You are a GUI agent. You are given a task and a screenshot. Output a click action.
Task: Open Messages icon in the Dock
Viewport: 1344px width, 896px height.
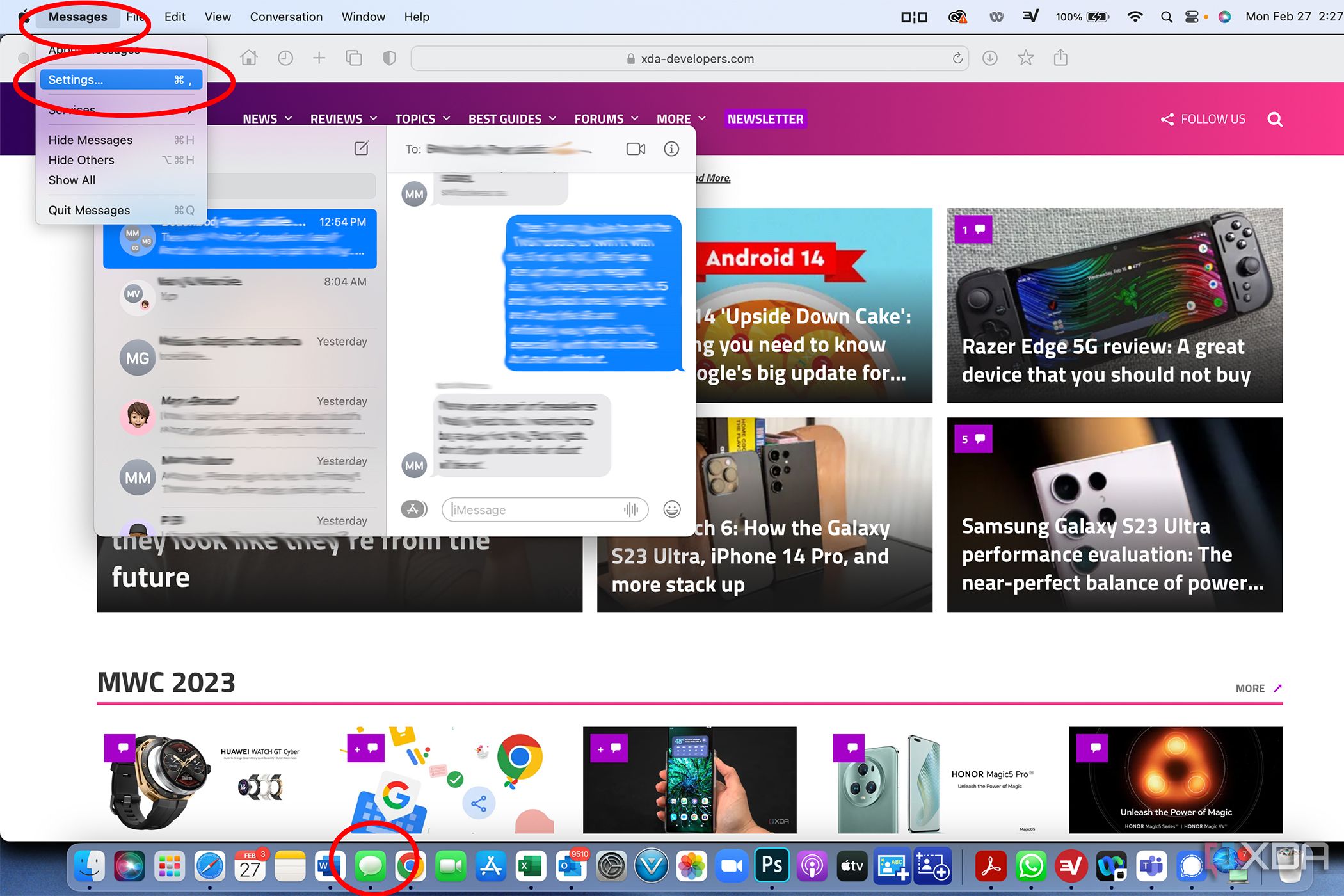point(370,867)
